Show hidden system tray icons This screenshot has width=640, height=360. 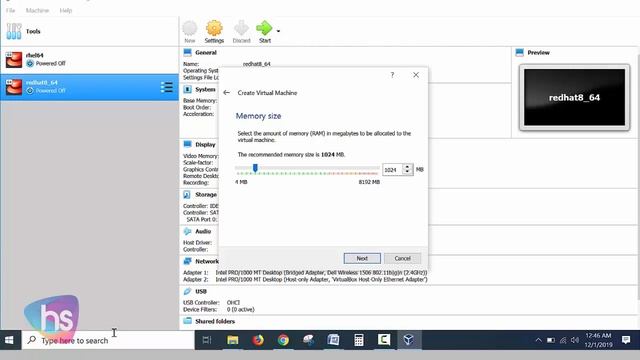[x=538, y=340]
